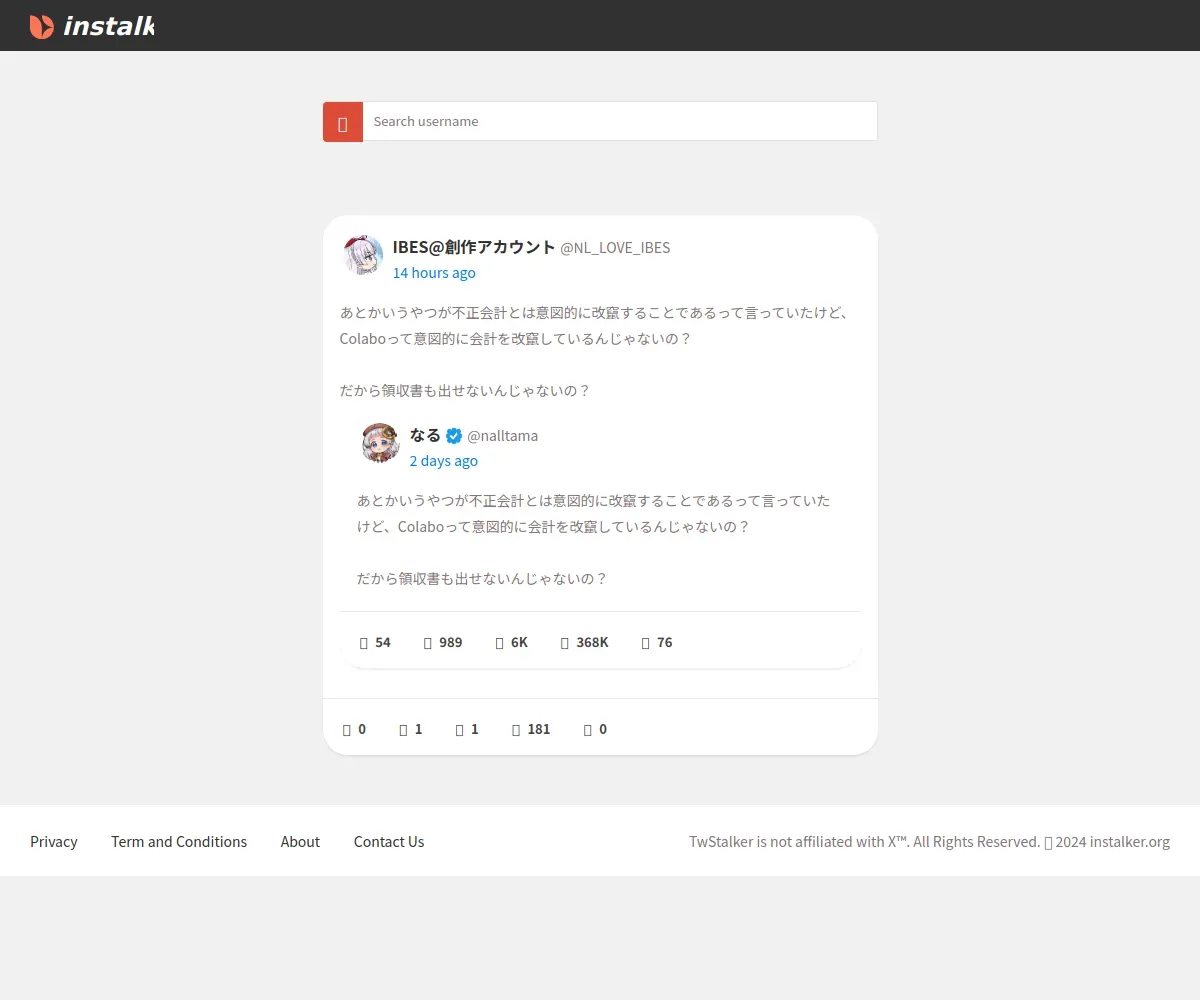The width and height of the screenshot is (1200, 1000).
Task: Open @nalltama handle
Action: [503, 436]
